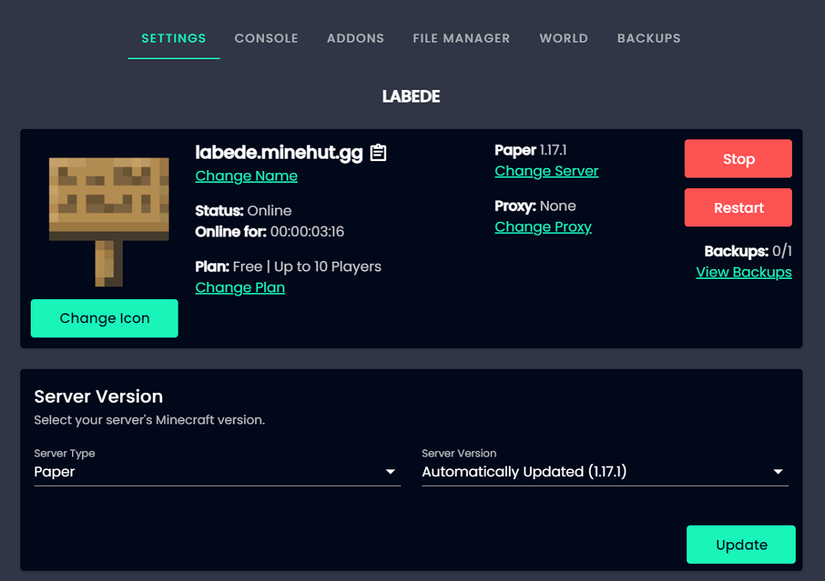Click the Change Icon button
The height and width of the screenshot is (581, 825).
point(104,318)
